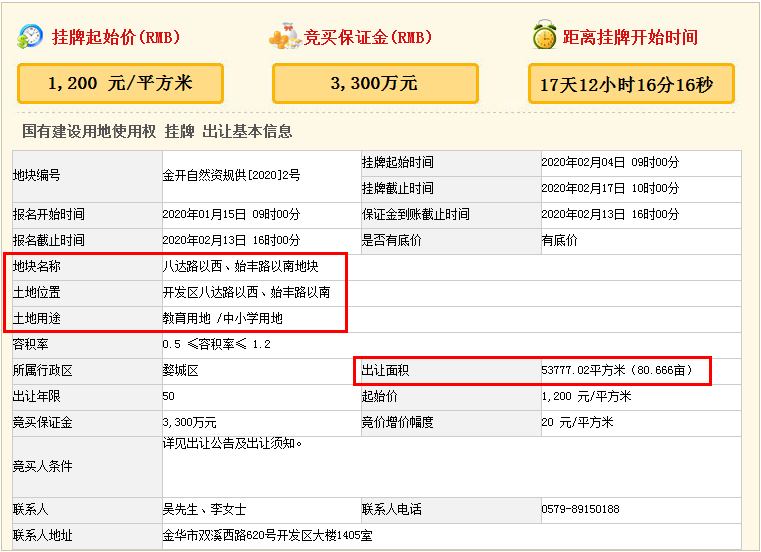Click the 出让年限 label

pyautogui.click(x=36, y=397)
